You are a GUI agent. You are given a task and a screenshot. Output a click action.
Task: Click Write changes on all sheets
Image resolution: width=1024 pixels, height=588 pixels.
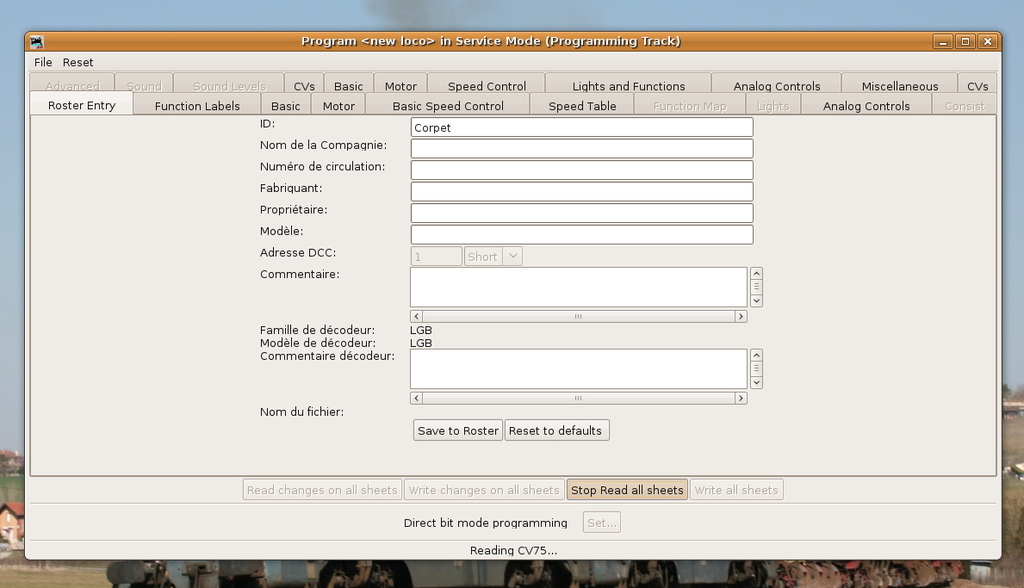484,490
